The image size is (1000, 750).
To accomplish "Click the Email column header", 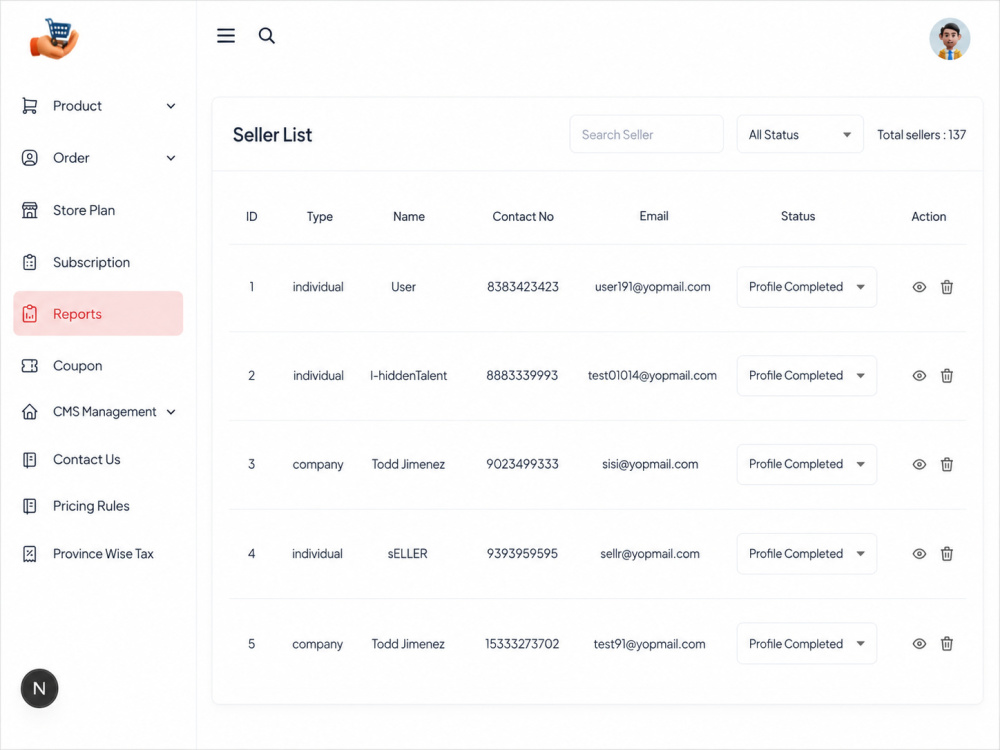I will coord(654,216).
